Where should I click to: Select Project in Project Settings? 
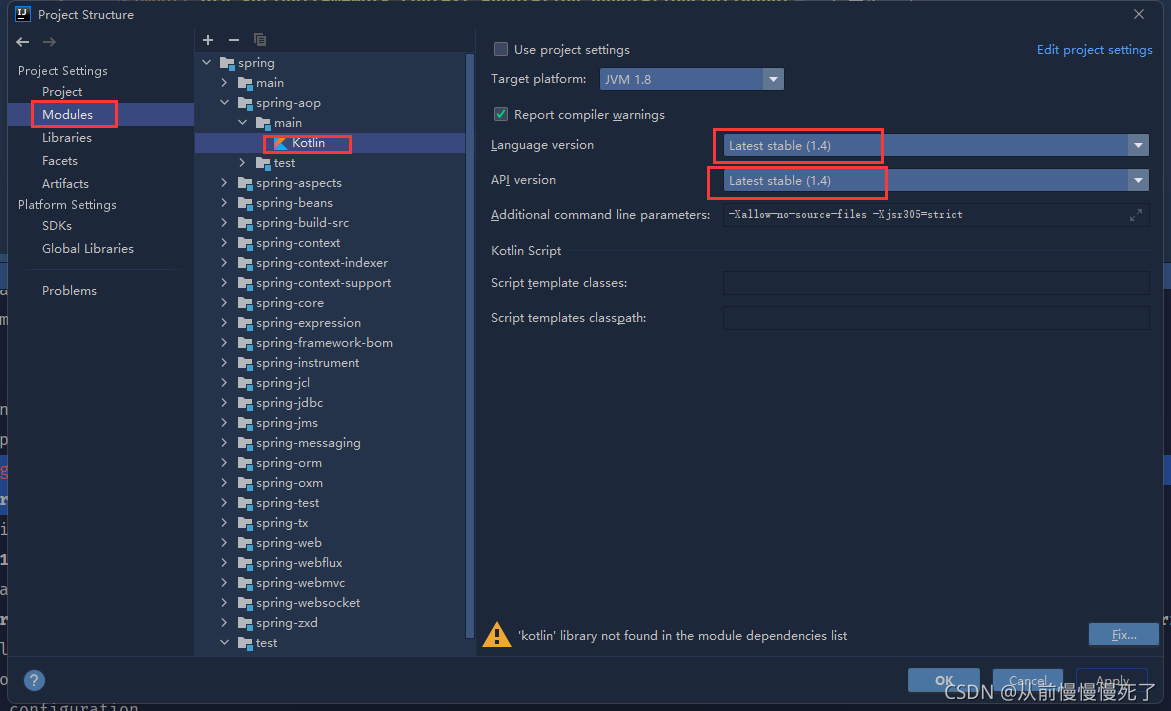coord(62,91)
